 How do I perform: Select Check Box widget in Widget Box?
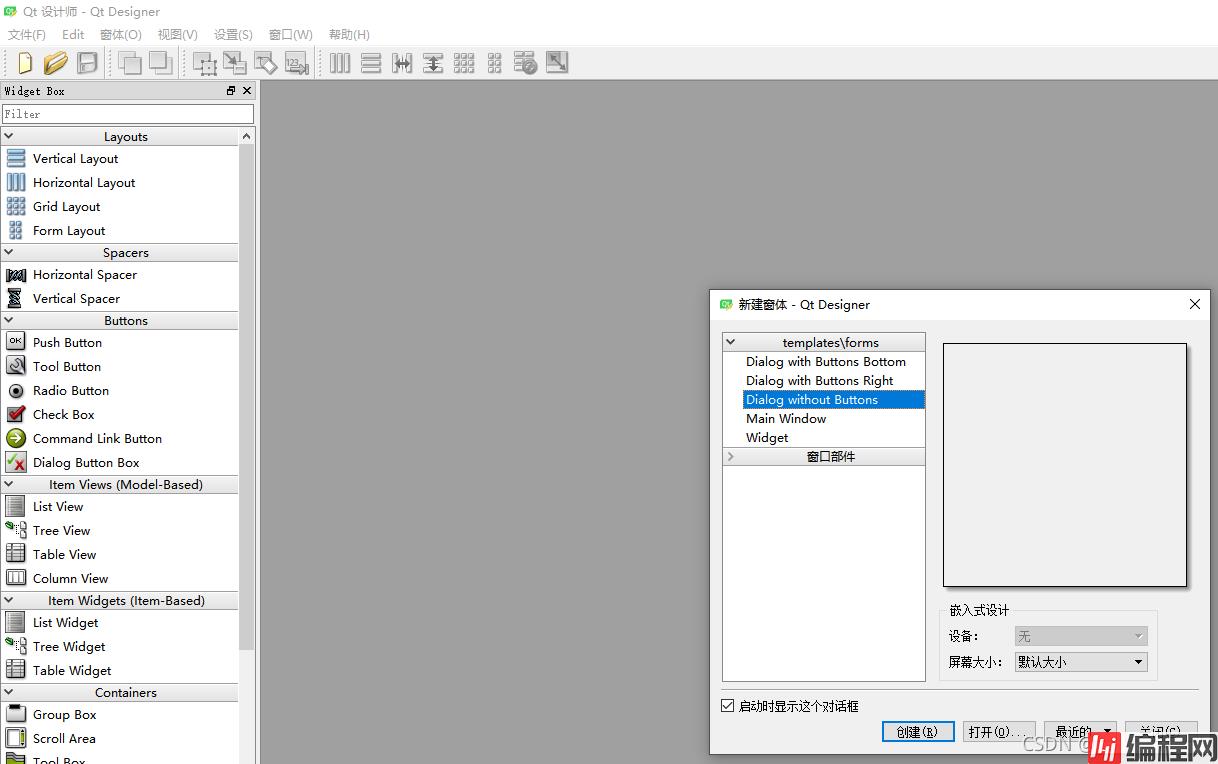tap(63, 415)
